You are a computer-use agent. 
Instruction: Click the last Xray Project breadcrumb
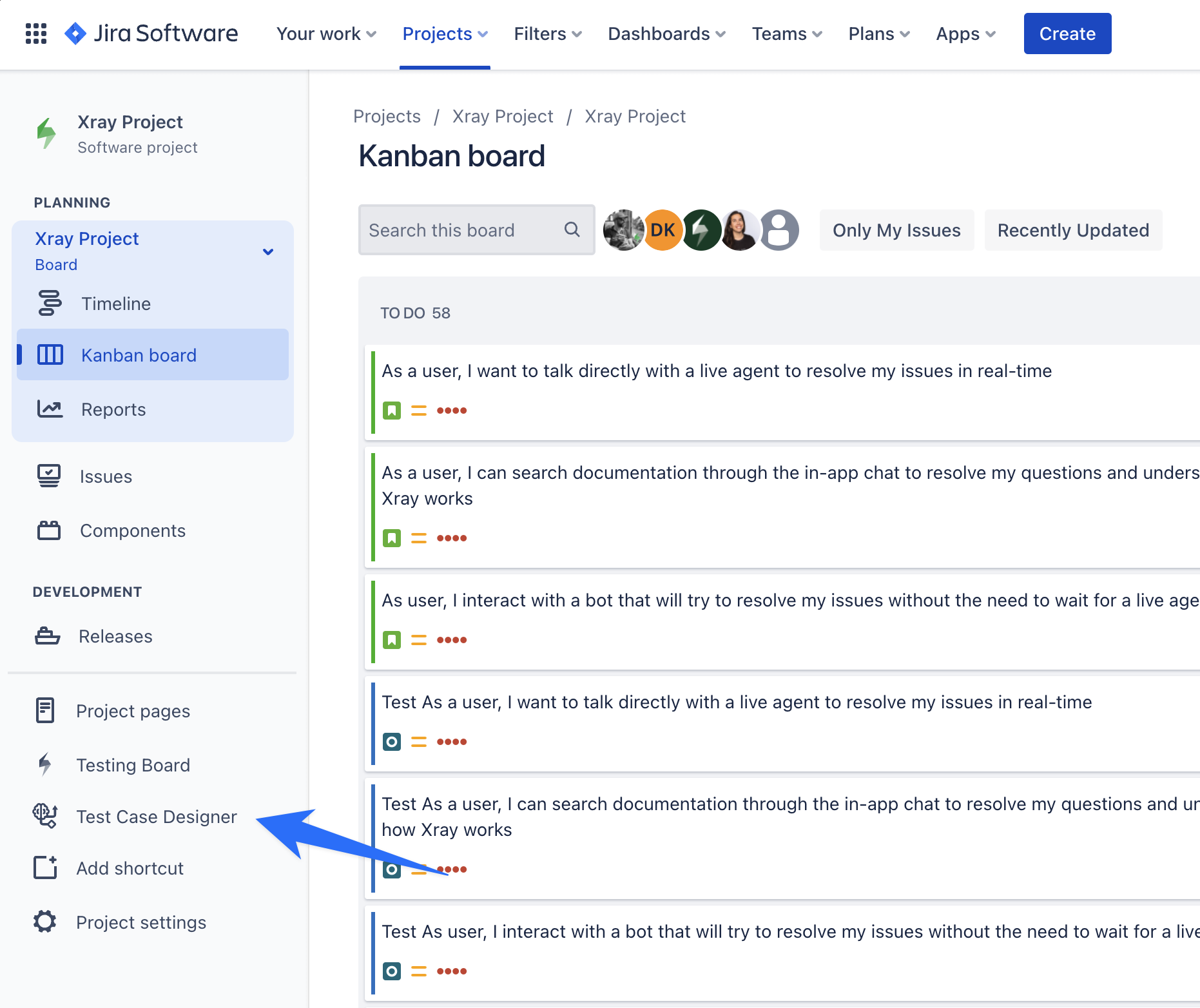coord(635,116)
